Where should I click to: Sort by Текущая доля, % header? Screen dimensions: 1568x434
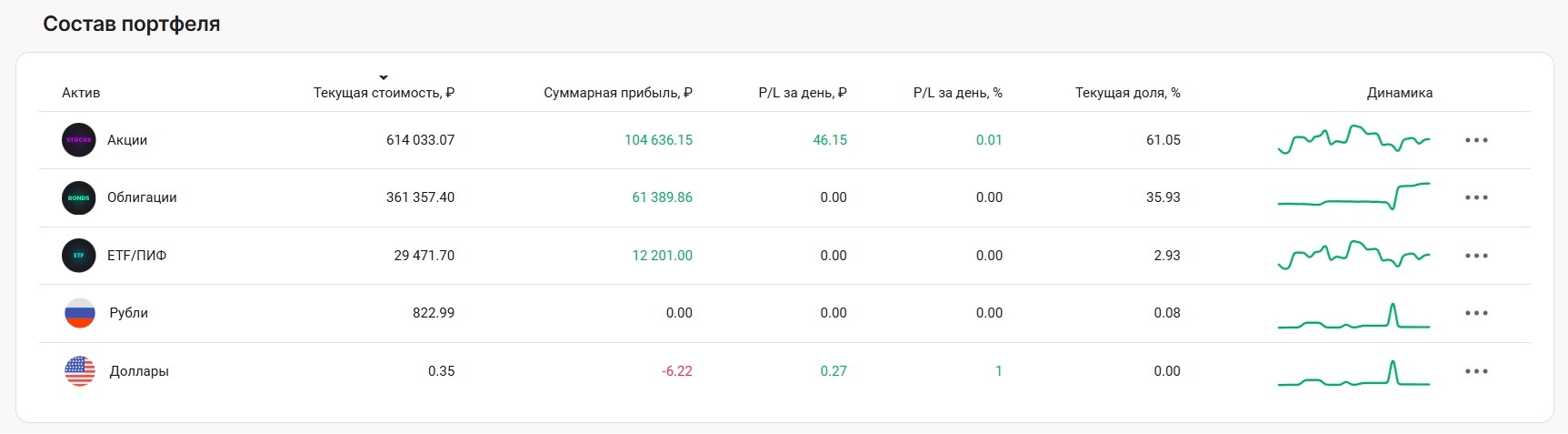click(1127, 93)
